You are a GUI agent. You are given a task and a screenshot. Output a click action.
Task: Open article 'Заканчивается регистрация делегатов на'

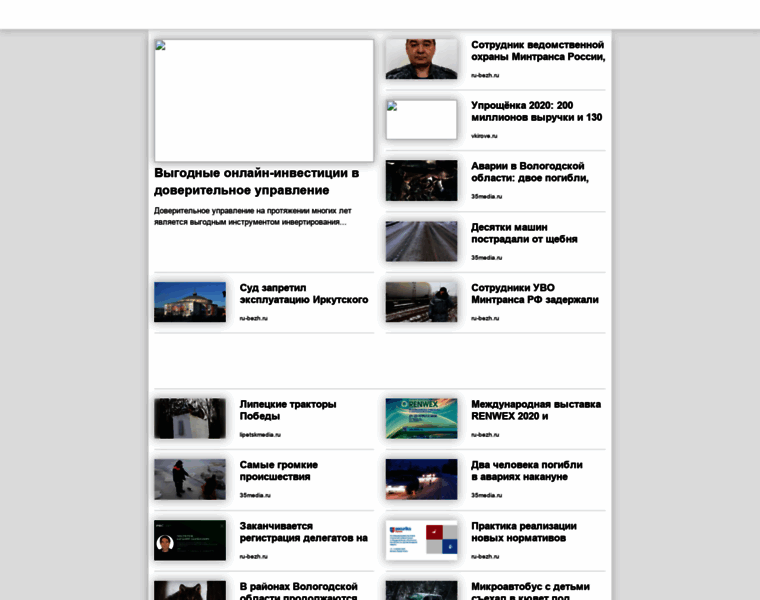click(x=303, y=532)
